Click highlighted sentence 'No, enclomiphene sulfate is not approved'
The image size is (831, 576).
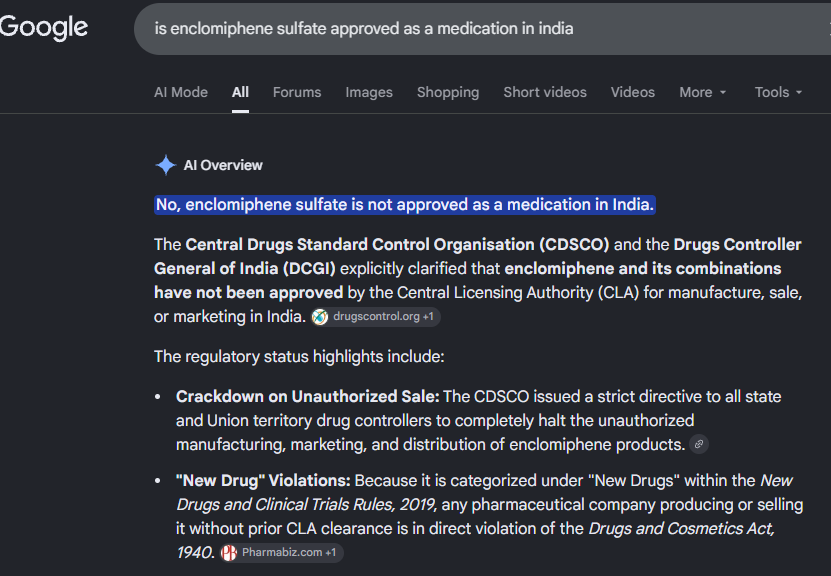405,205
